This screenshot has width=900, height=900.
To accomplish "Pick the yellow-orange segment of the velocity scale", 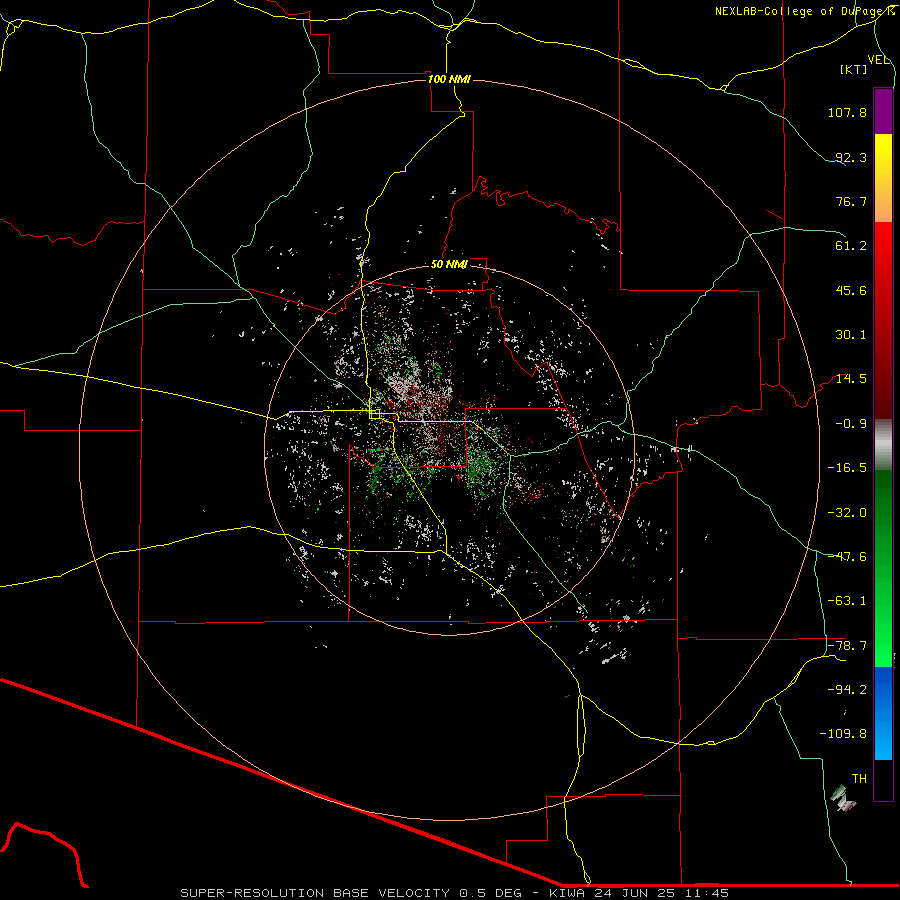I will pos(883,178).
